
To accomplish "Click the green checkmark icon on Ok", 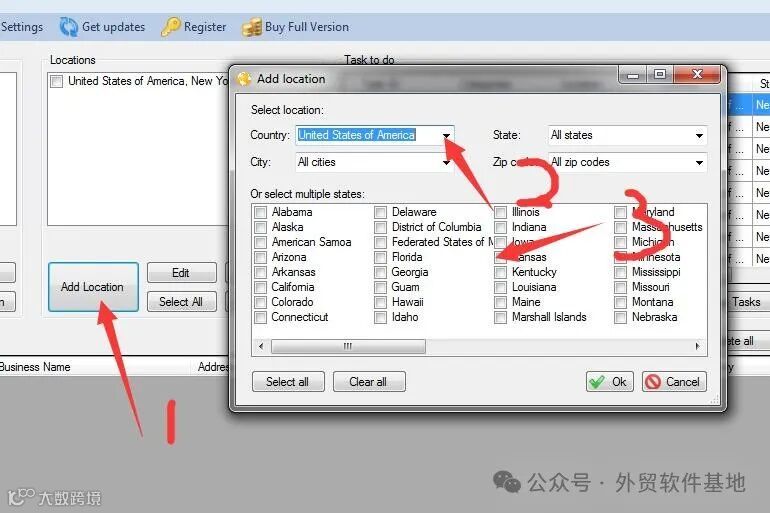I will [597, 382].
